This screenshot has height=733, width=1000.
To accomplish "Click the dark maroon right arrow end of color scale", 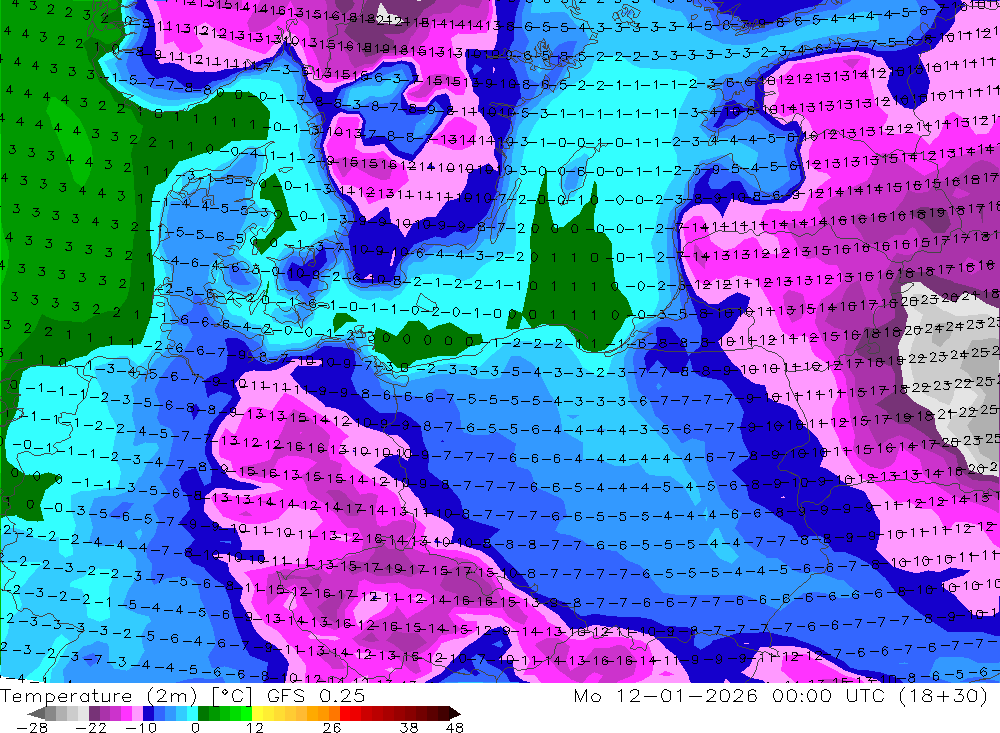I will 455,714.
